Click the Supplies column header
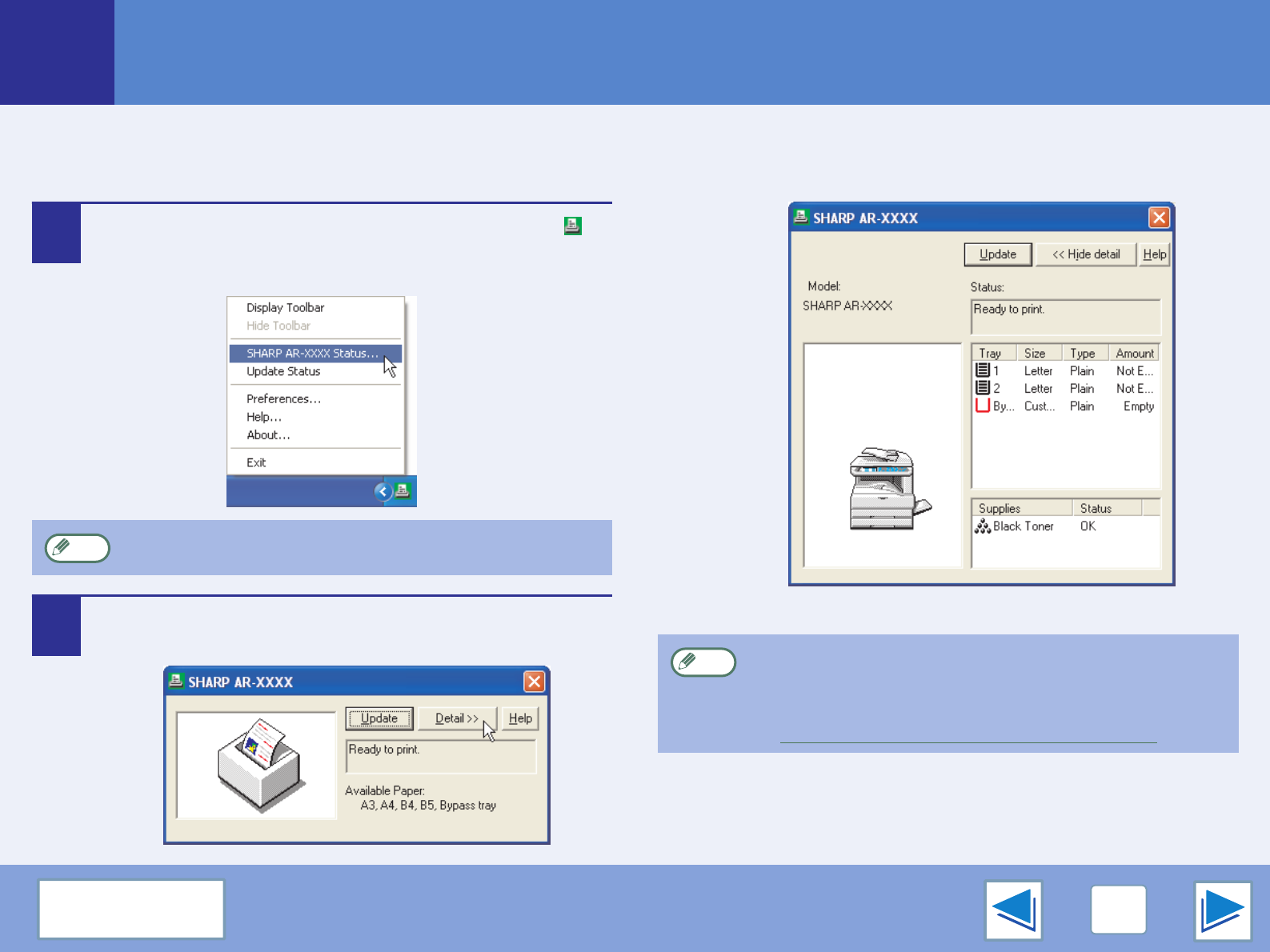Viewport: 1270px width, 952px height. coord(1022,508)
